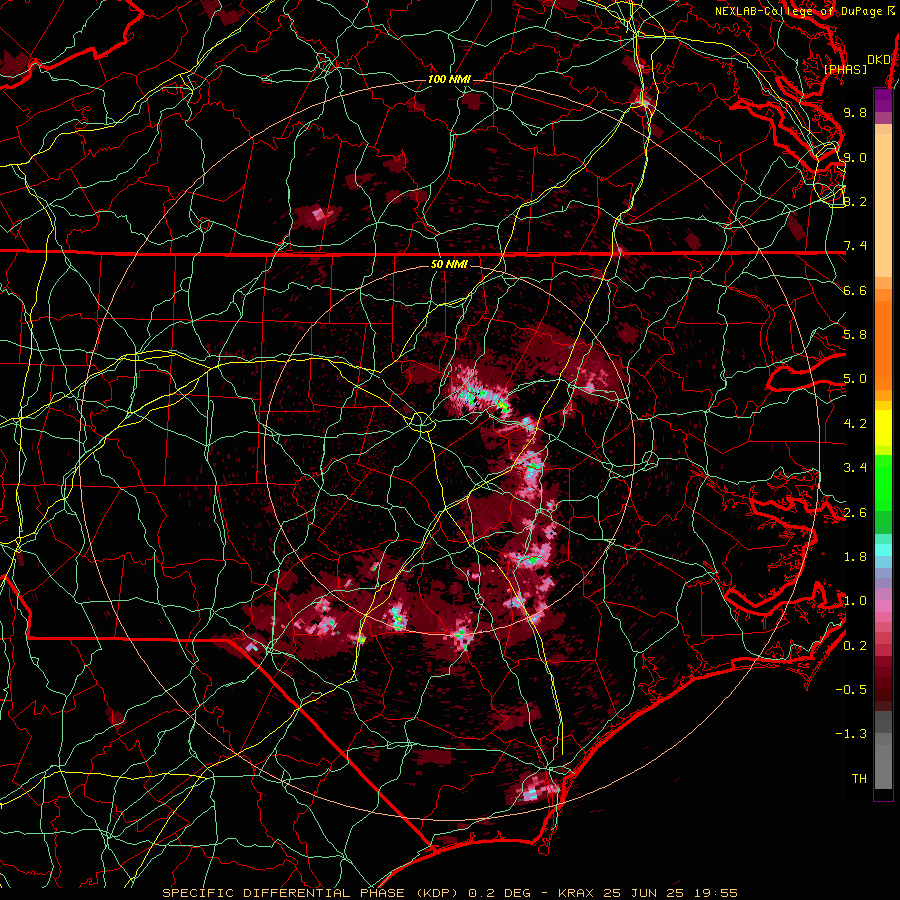The image size is (900, 900).
Task: Click the 7.4 scale value
Action: tap(855, 246)
